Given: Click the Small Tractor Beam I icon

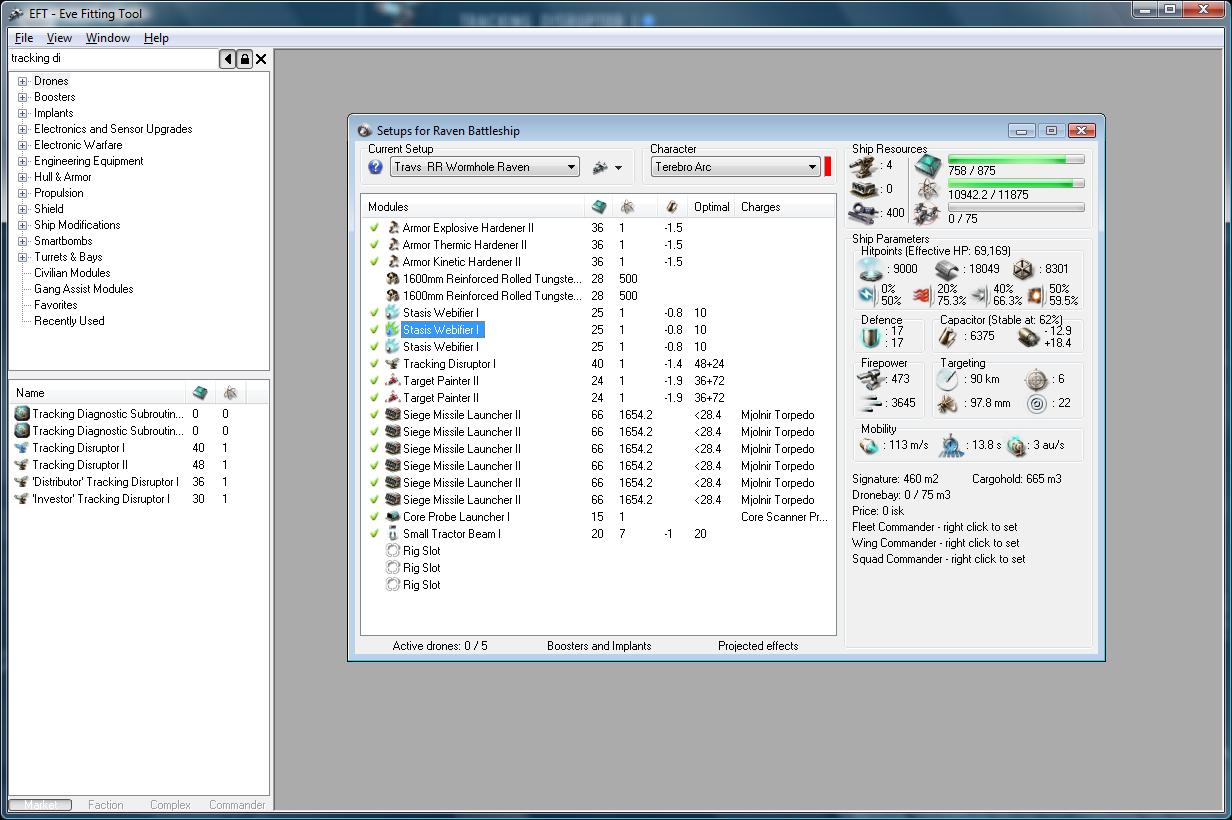Looking at the screenshot, I should point(393,534).
